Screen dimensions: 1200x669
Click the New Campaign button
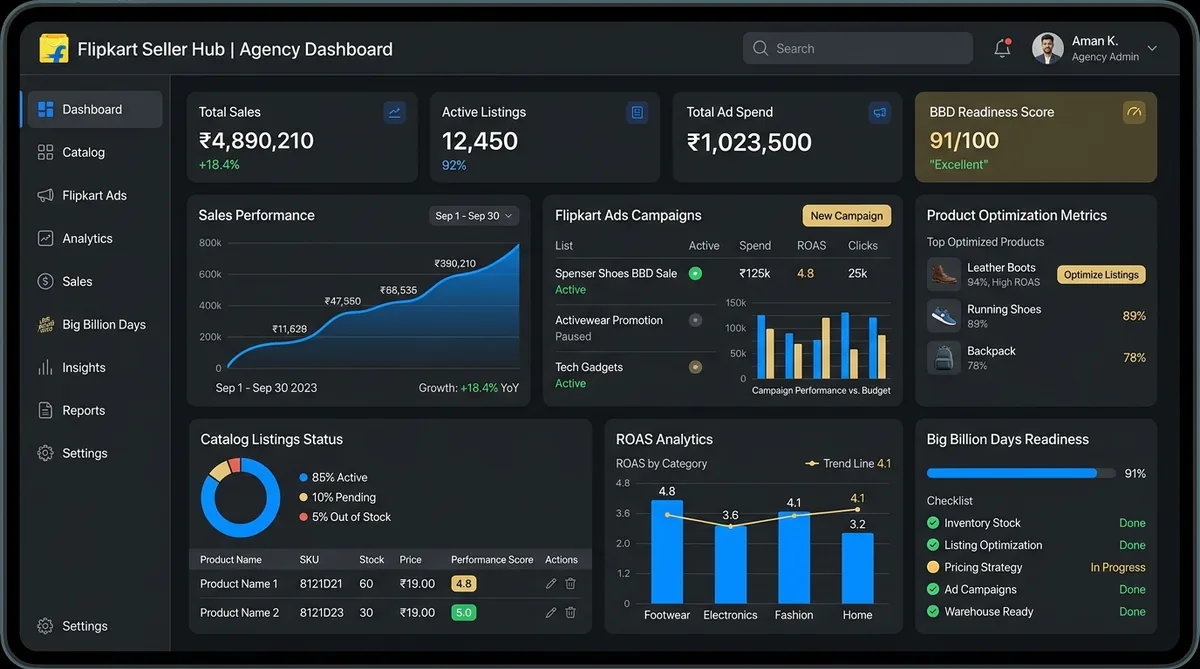pos(846,215)
